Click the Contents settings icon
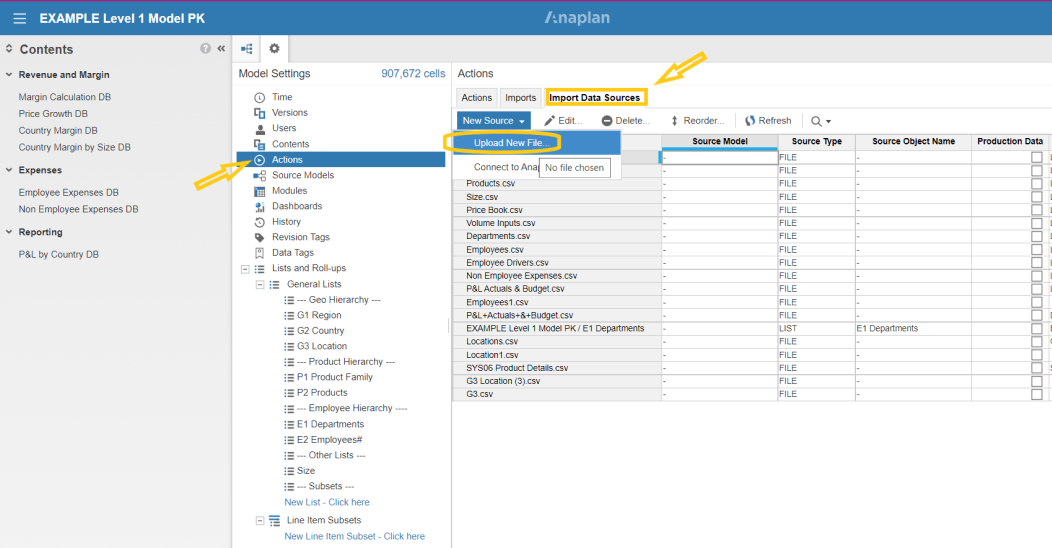The height and width of the screenshot is (548, 1052). [260, 144]
